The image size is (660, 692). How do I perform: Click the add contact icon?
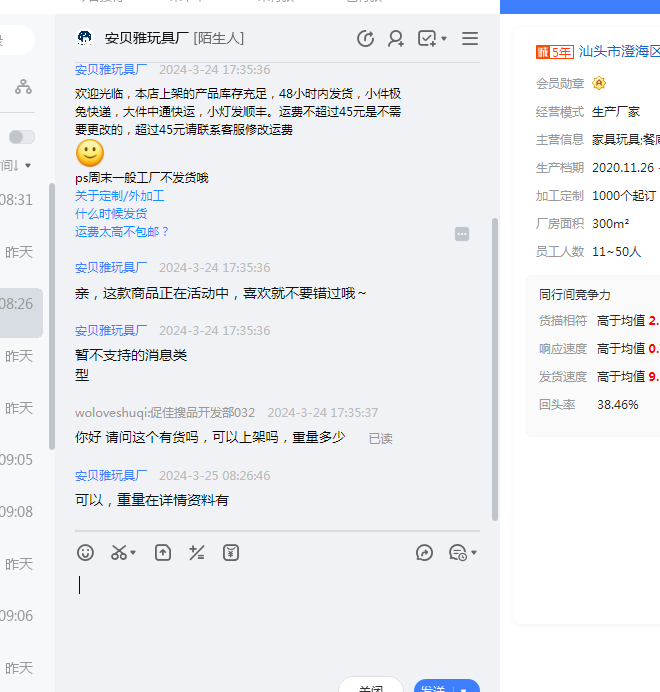tap(396, 39)
